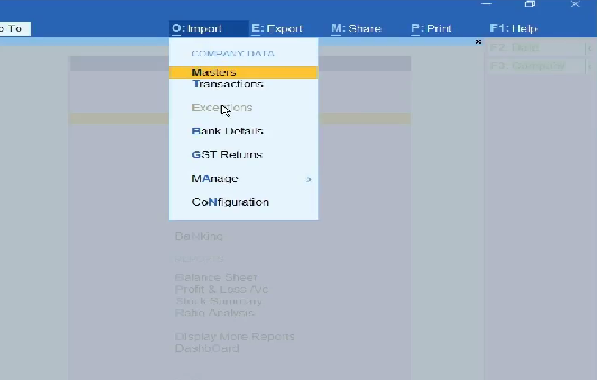The image size is (598, 380).
Task: Open Bank Details import option
Action: point(228,131)
